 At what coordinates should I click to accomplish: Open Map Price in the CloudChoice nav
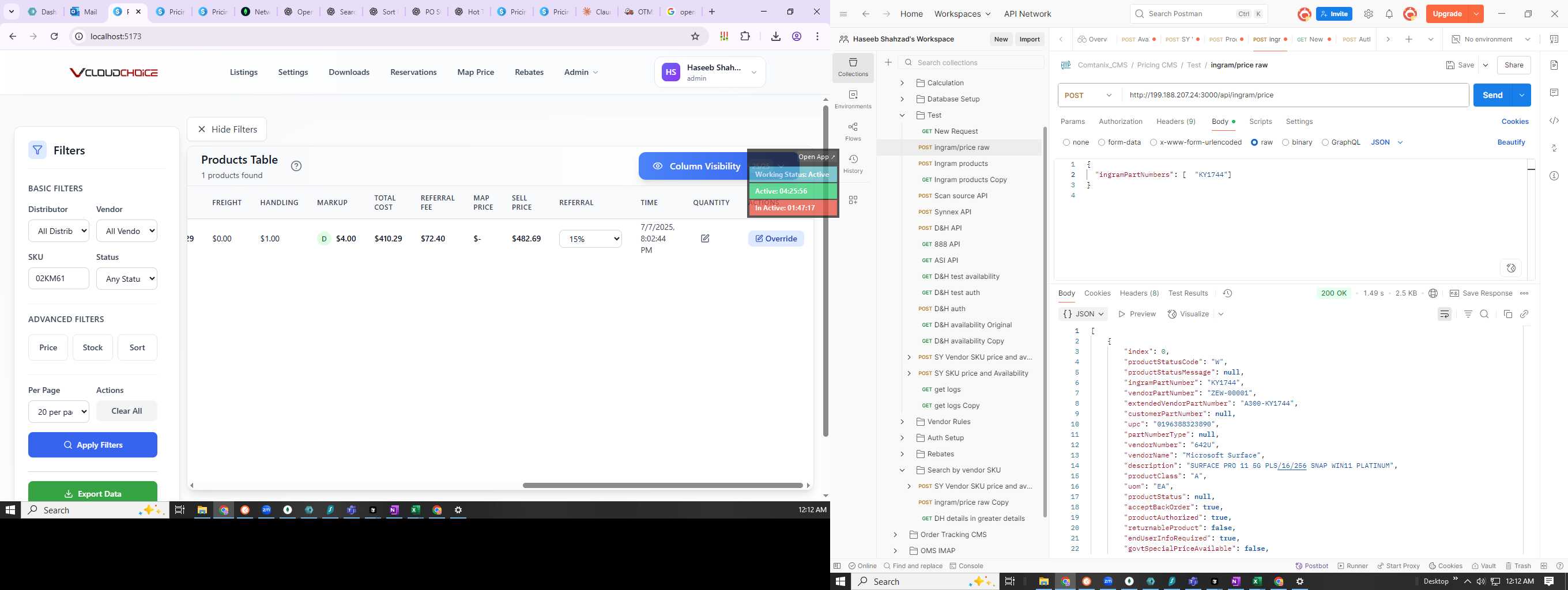click(476, 72)
